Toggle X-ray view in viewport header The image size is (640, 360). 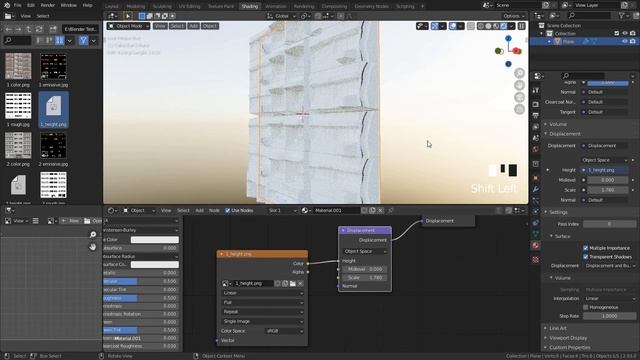pyautogui.click(x=471, y=26)
